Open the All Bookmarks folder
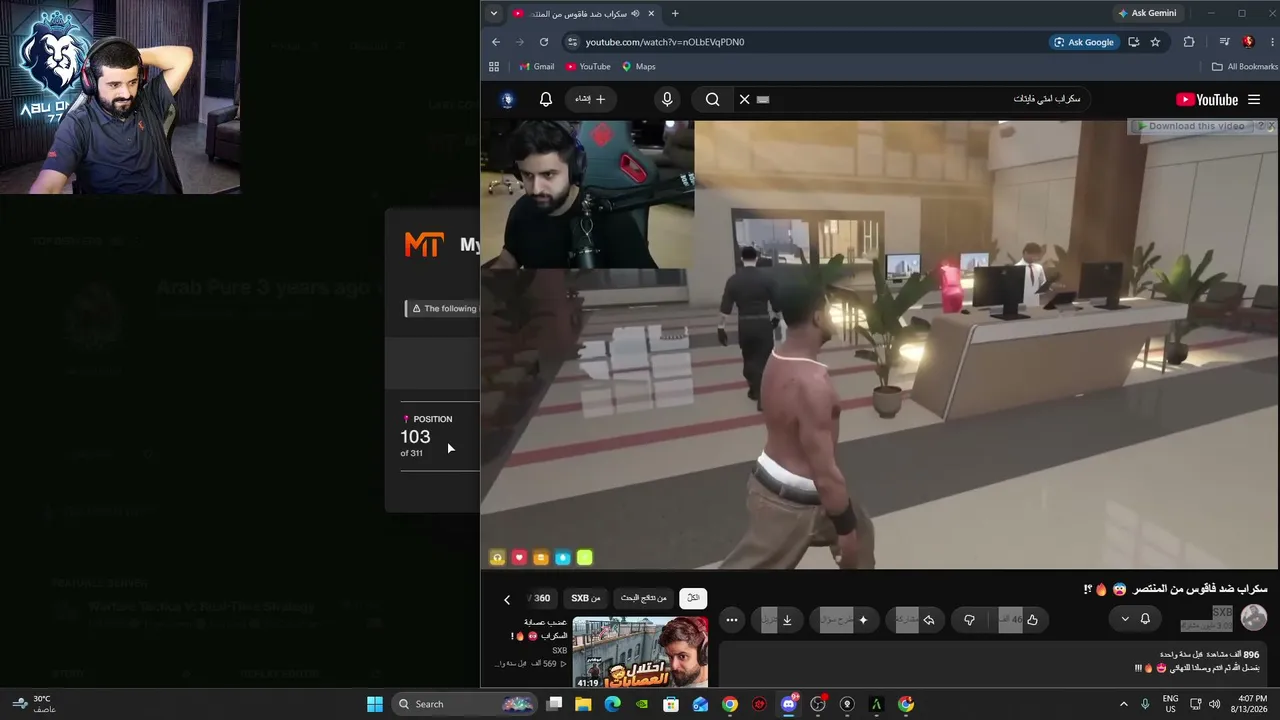Image resolution: width=1280 pixels, height=720 pixels. (1244, 67)
